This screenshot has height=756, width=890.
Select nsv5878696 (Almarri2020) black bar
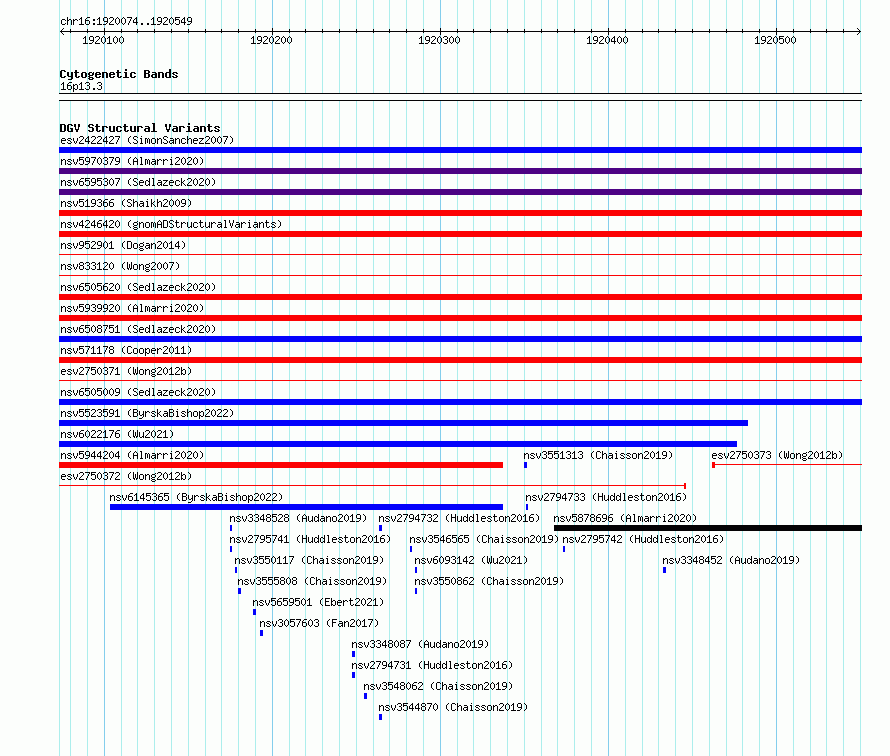[x=708, y=528]
